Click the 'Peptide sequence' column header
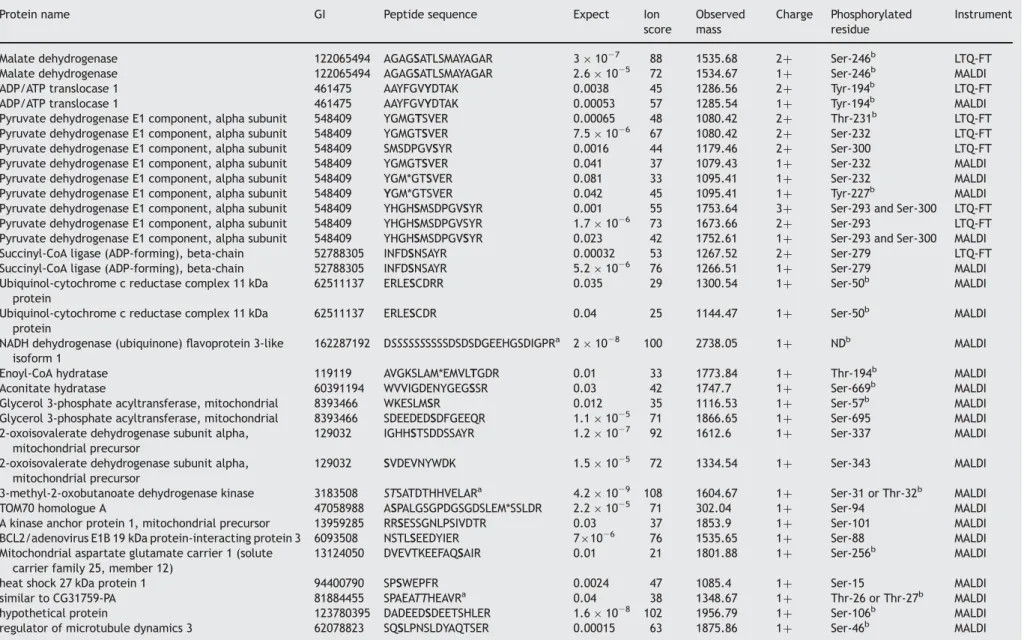The width and height of the screenshot is (1030, 640). [430, 14]
